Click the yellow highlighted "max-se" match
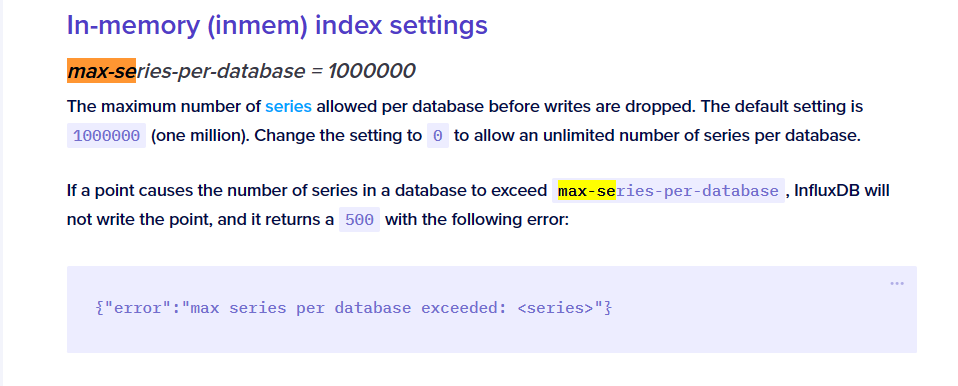Viewport: 958px width, 386px height. pos(587,191)
